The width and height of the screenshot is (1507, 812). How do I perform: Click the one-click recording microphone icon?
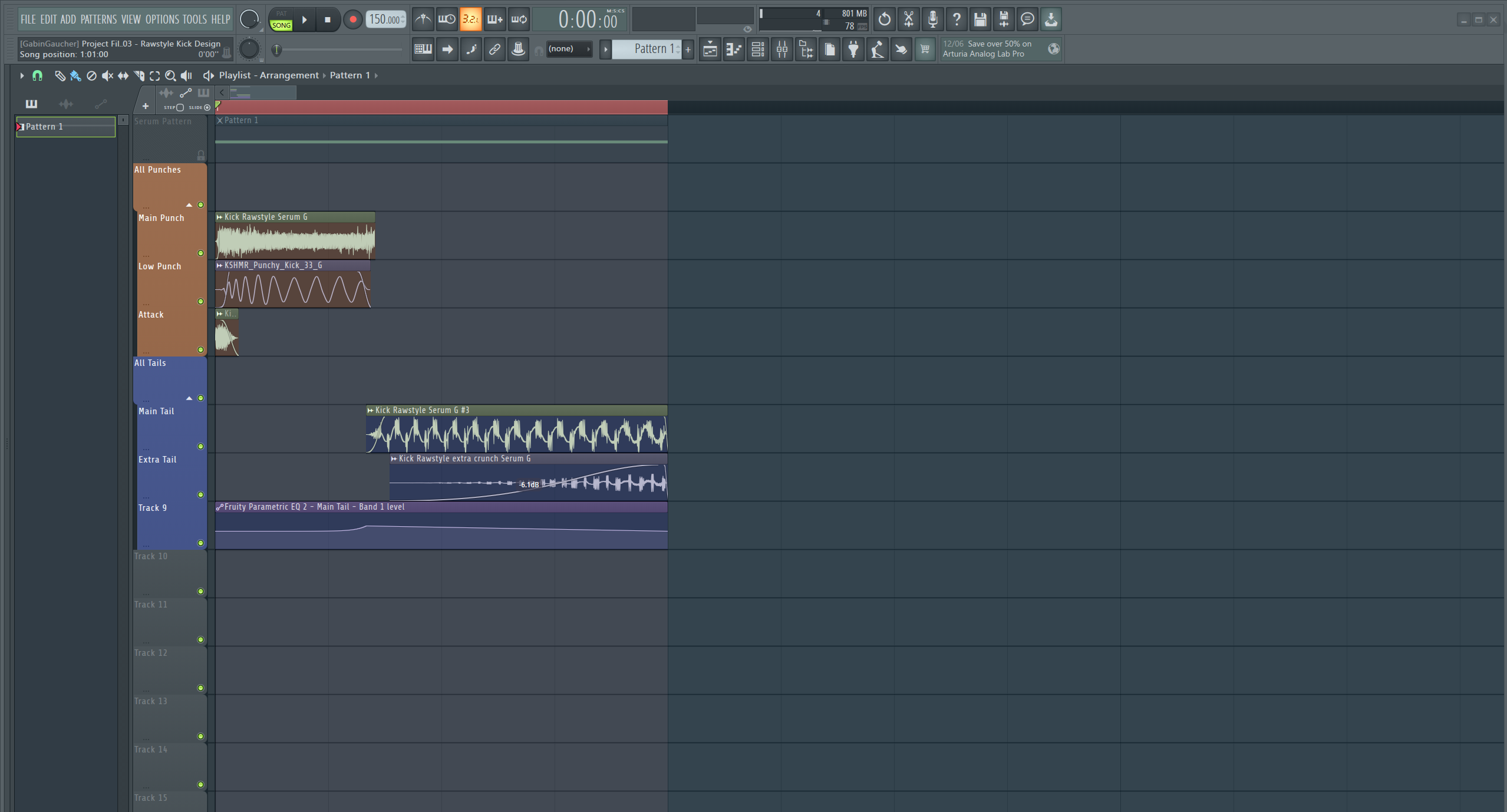pos(932,19)
